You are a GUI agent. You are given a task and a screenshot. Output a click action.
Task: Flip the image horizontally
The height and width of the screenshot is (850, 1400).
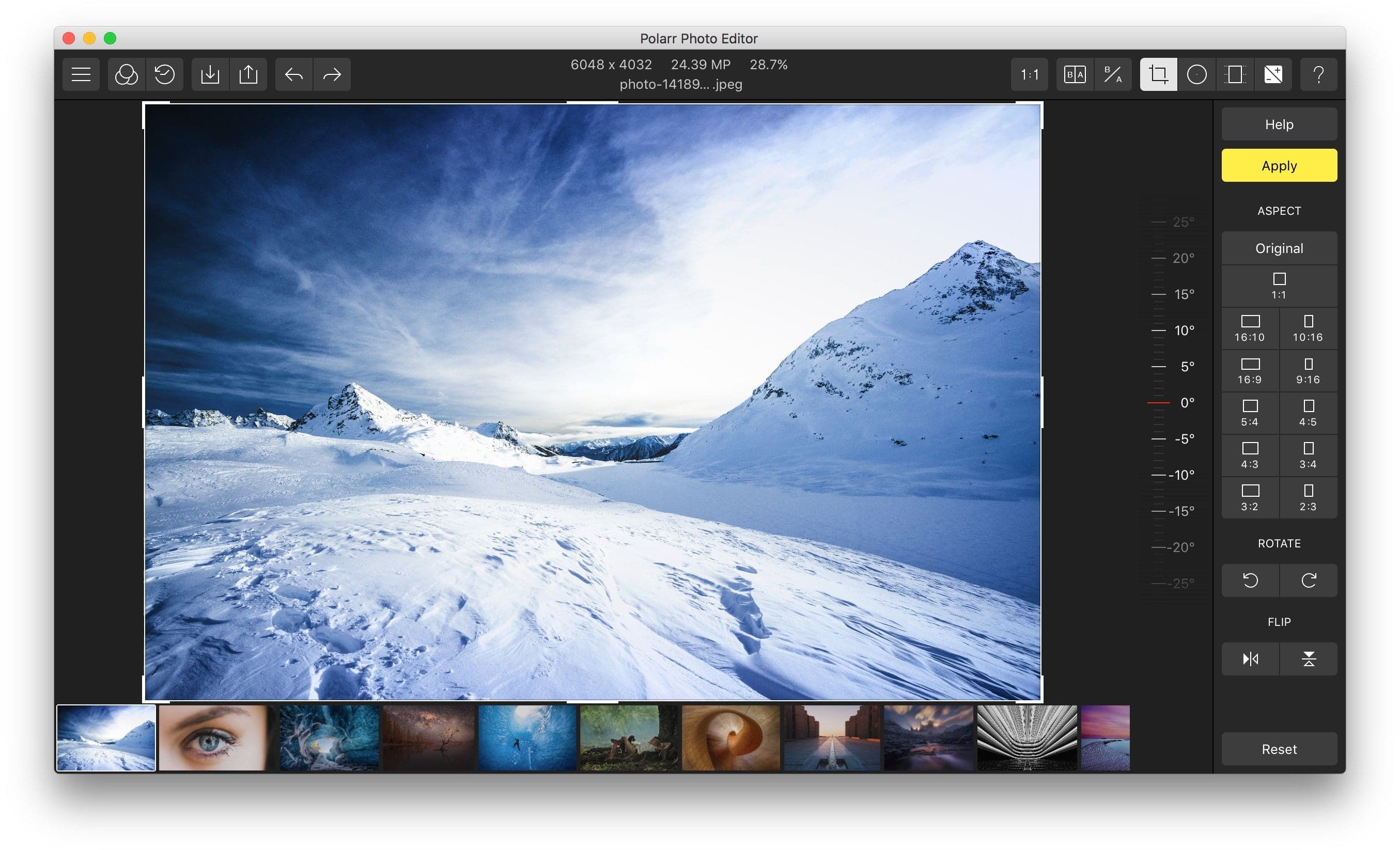point(1250,658)
